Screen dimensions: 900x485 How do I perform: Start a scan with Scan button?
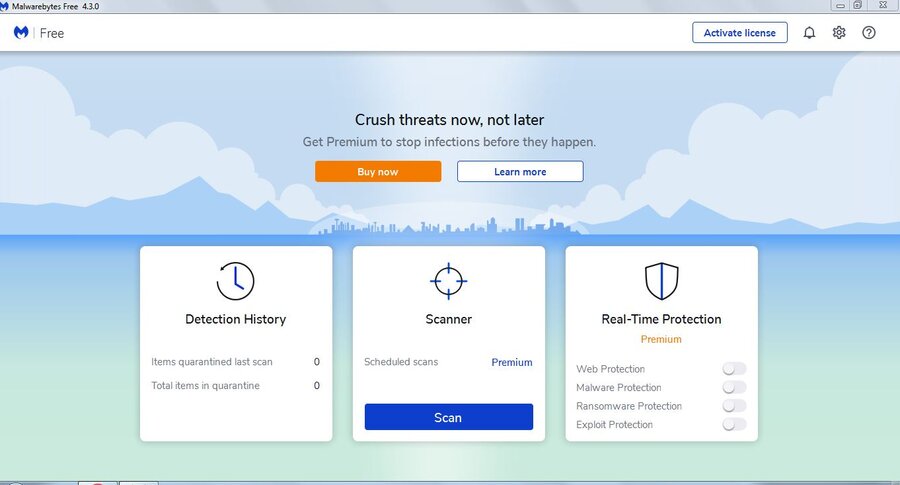coord(448,417)
